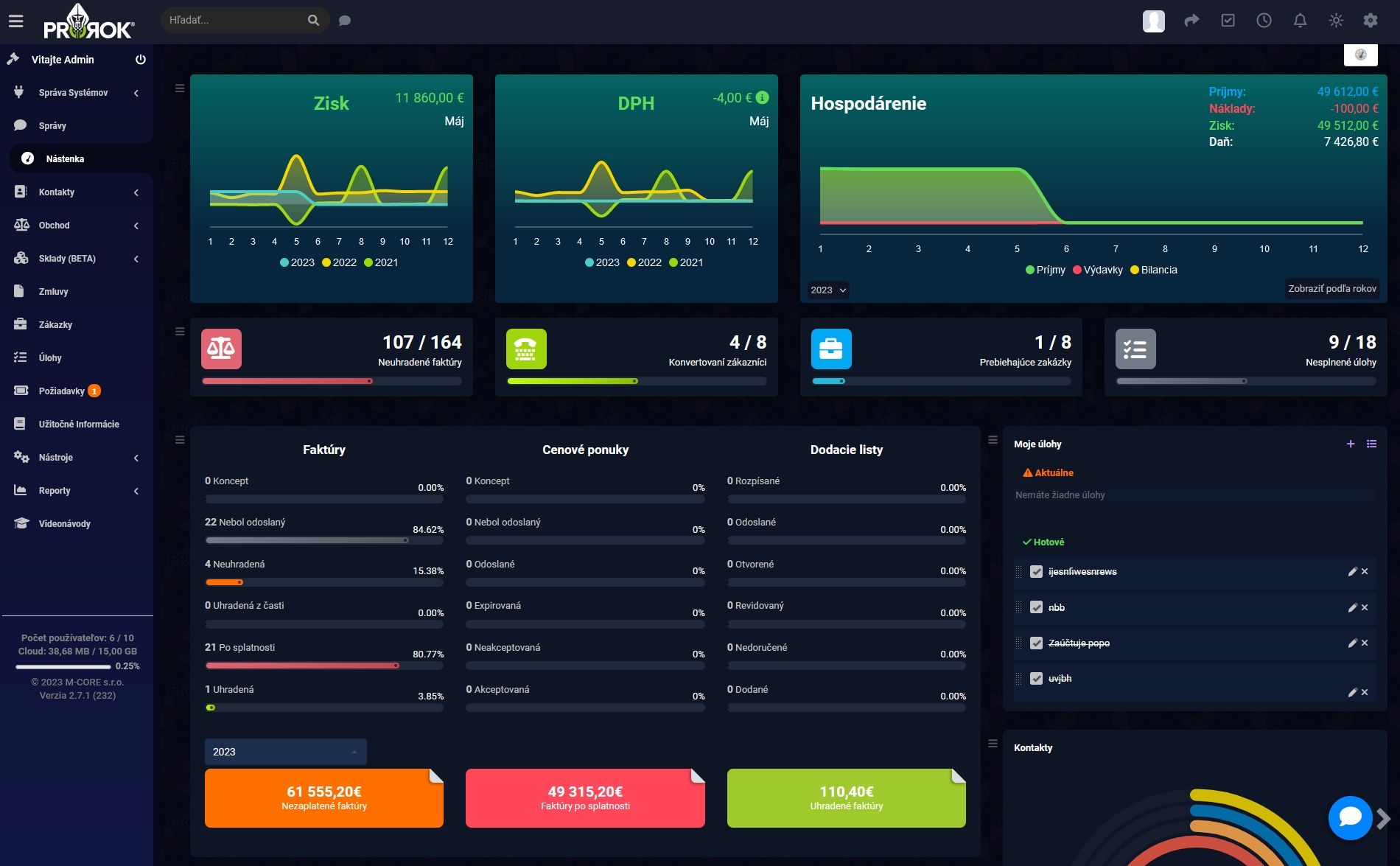Open Úlohy in sidebar

[x=77, y=358]
